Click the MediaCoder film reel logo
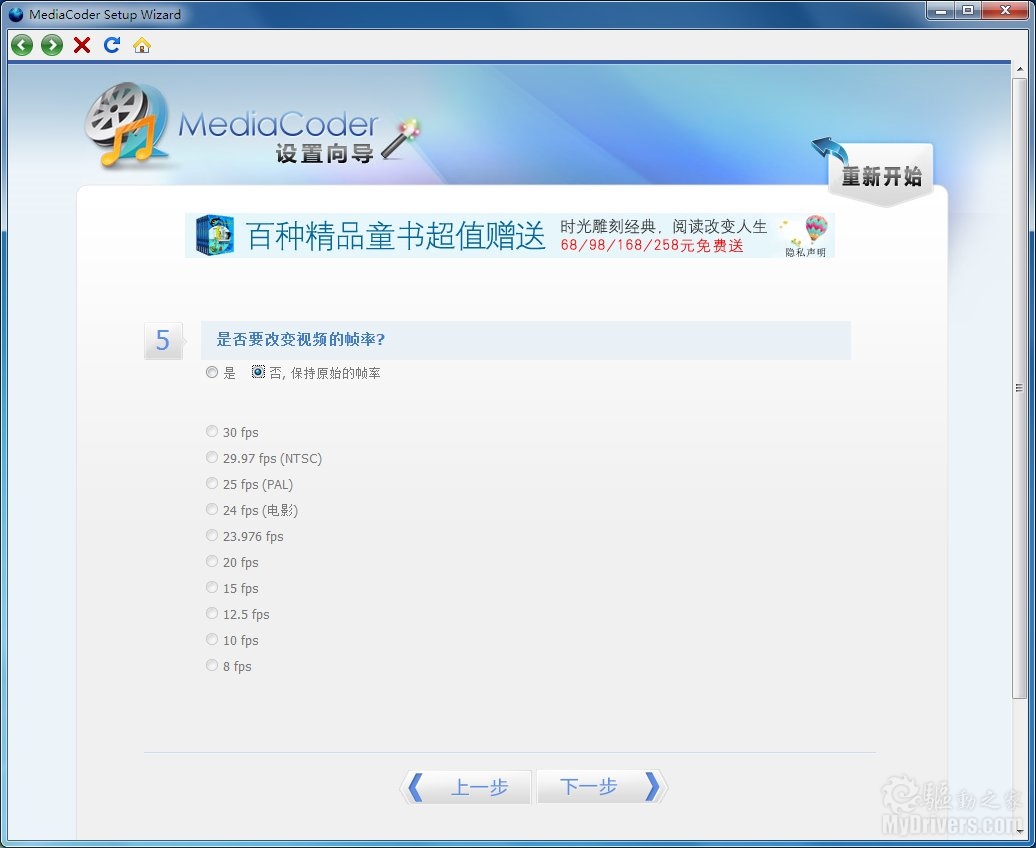 (126, 124)
